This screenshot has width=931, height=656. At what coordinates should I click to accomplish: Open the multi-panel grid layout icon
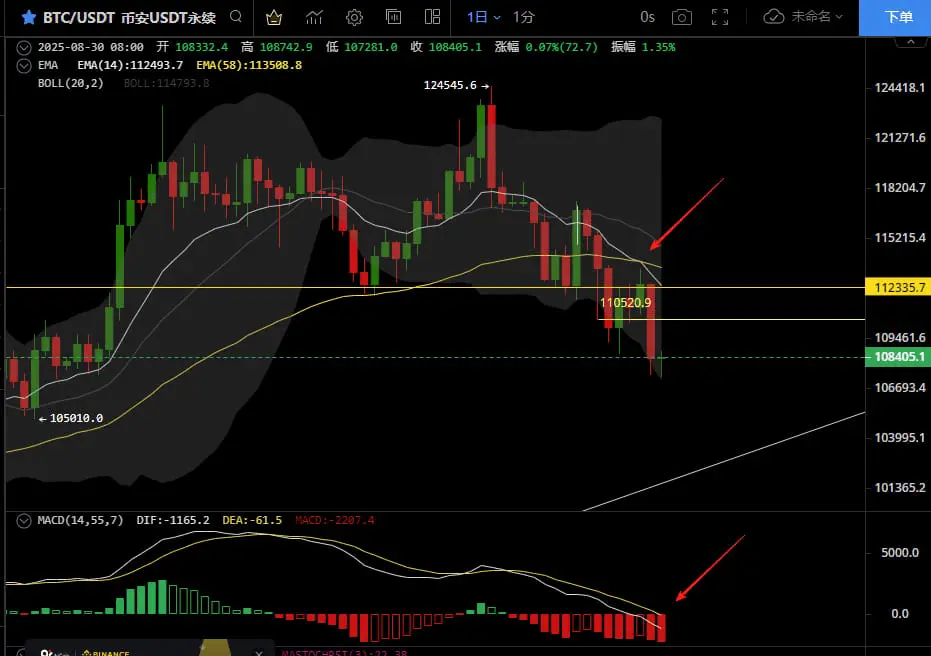[x=433, y=17]
